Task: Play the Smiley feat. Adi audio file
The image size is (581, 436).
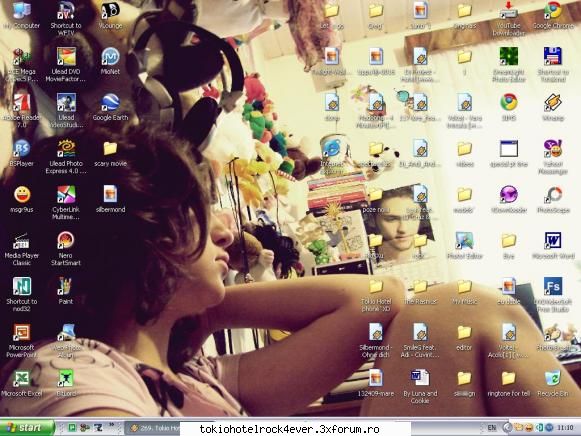Action: (x=420, y=340)
